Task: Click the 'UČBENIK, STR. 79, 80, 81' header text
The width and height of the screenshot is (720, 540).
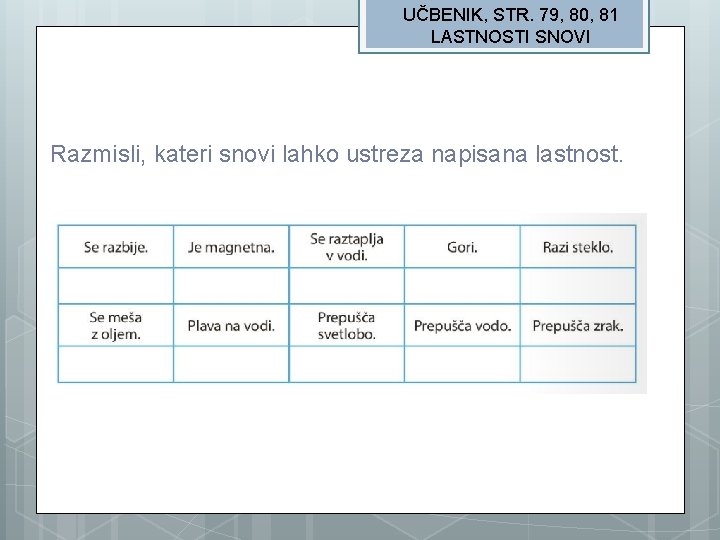Action: tap(510, 15)
